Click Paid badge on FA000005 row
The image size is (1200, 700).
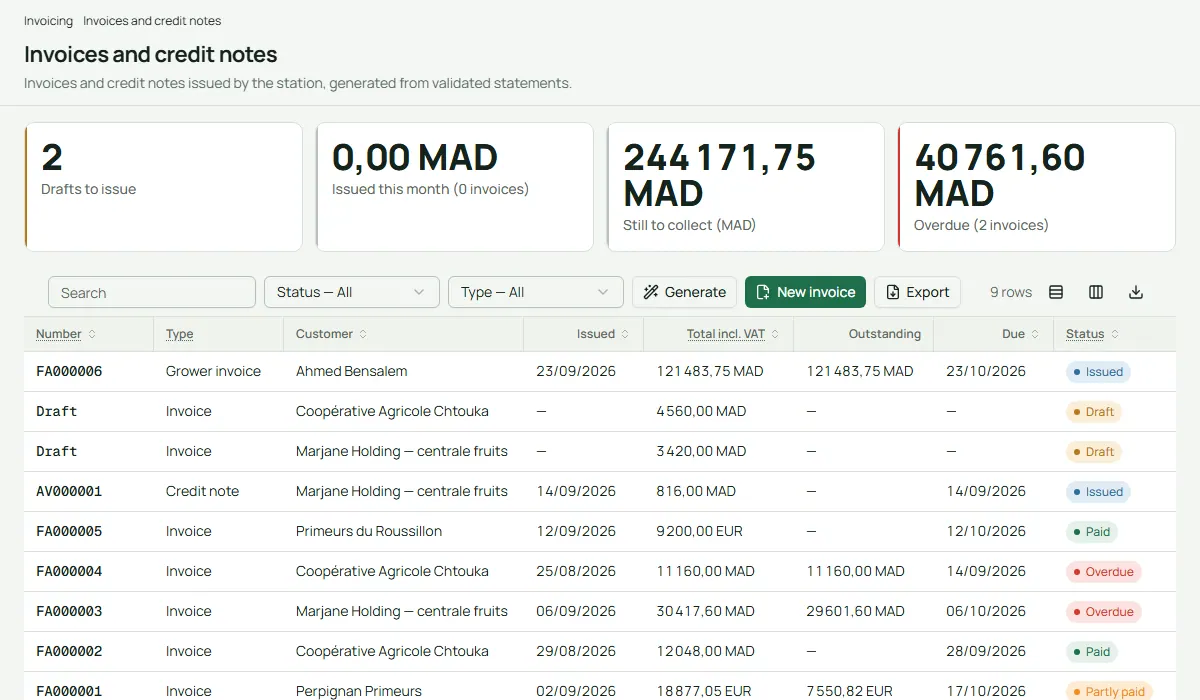[x=1092, y=531]
